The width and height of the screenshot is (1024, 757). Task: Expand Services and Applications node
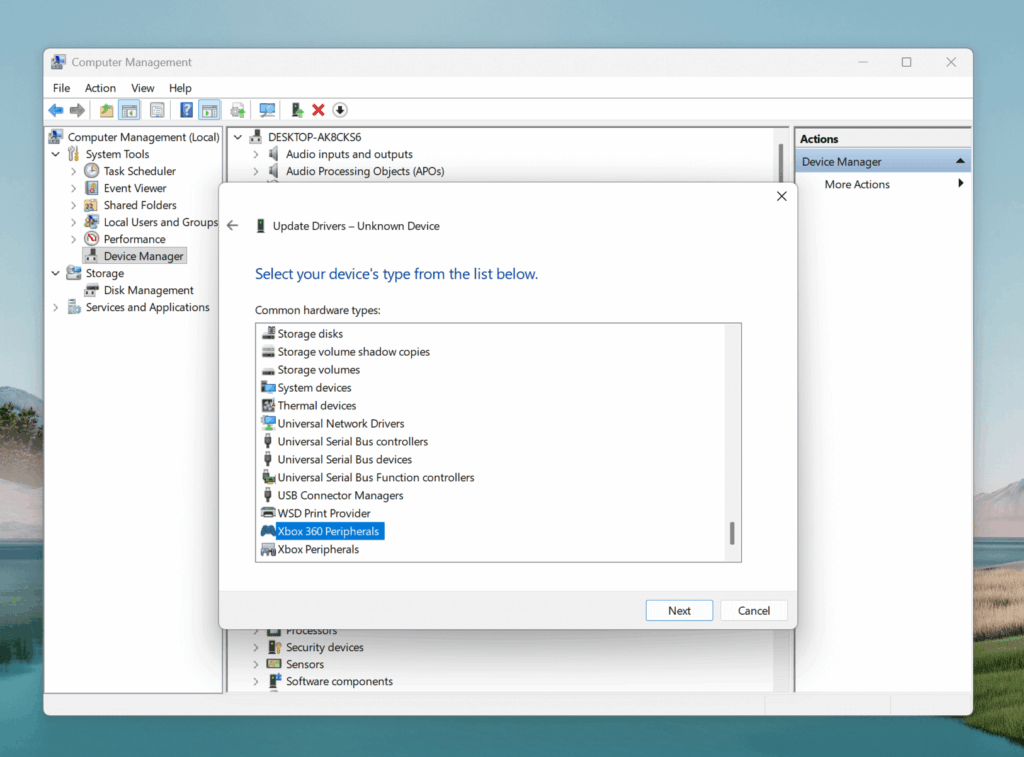(56, 308)
